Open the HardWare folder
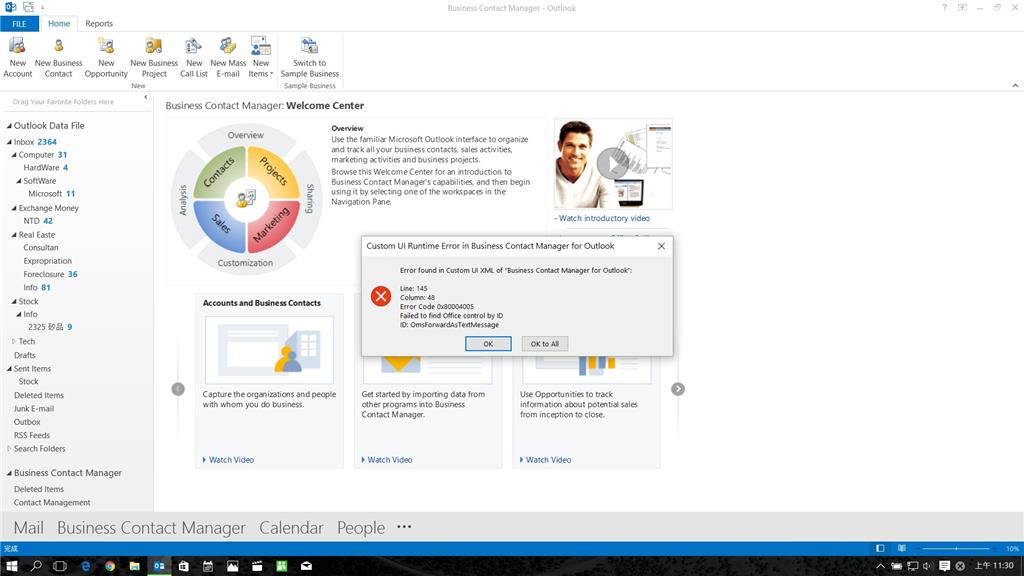 (x=41, y=168)
